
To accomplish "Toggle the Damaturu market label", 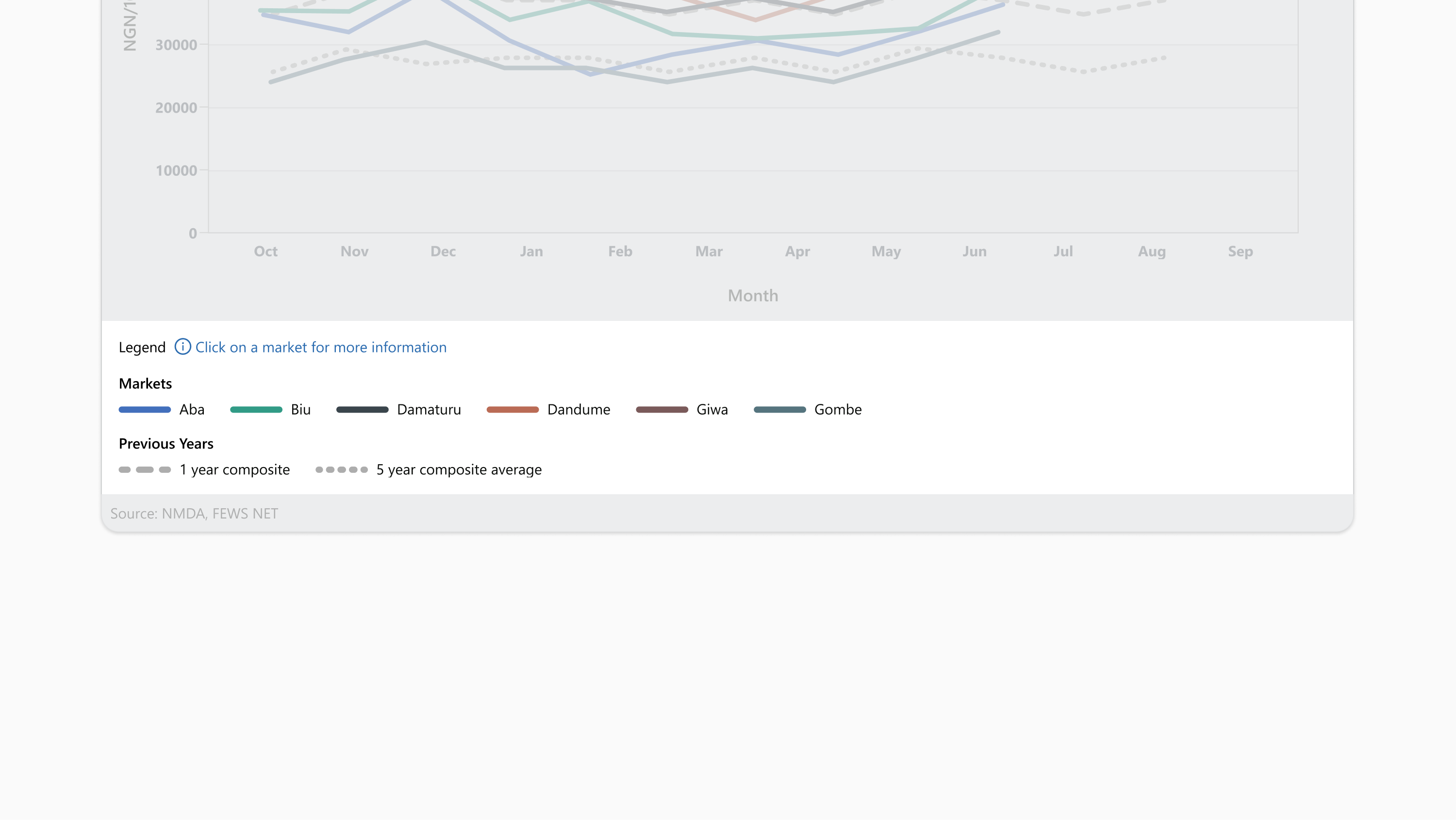I will tap(429, 409).
